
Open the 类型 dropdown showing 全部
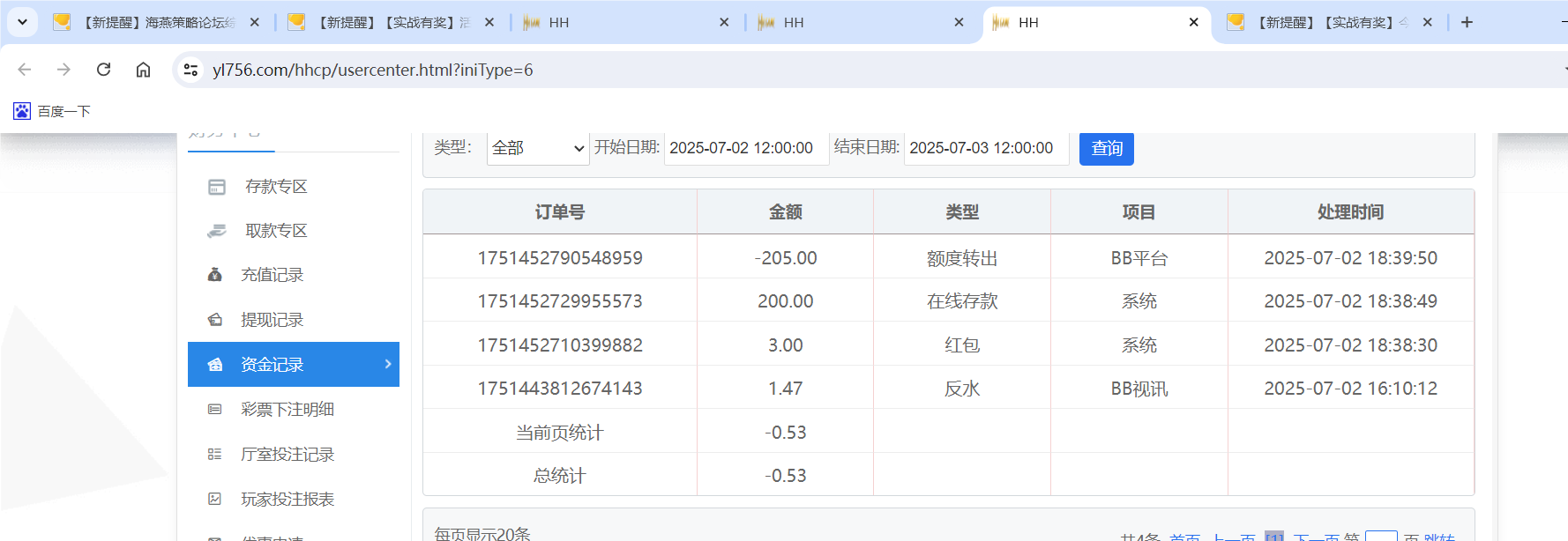click(x=537, y=148)
